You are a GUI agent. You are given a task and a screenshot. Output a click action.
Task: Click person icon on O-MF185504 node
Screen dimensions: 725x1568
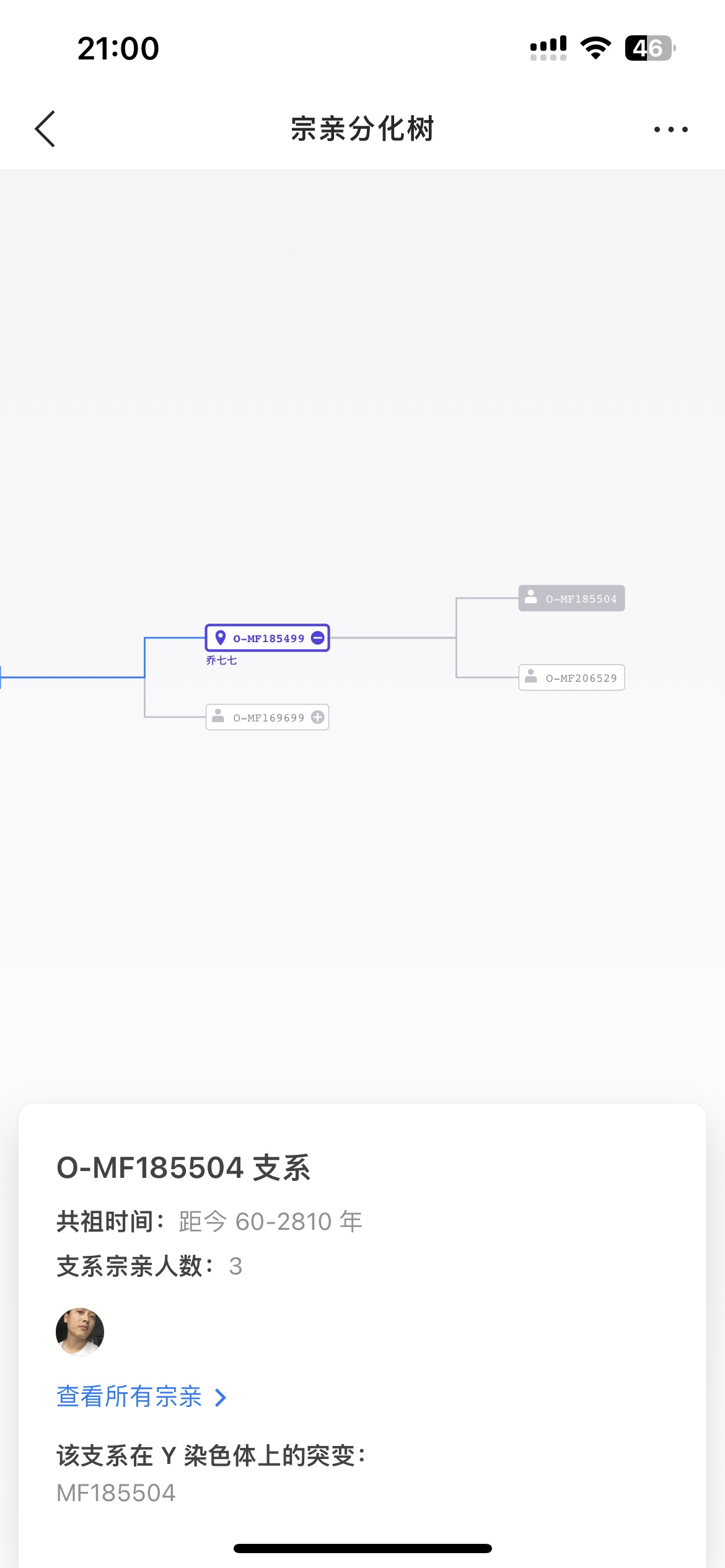point(531,597)
